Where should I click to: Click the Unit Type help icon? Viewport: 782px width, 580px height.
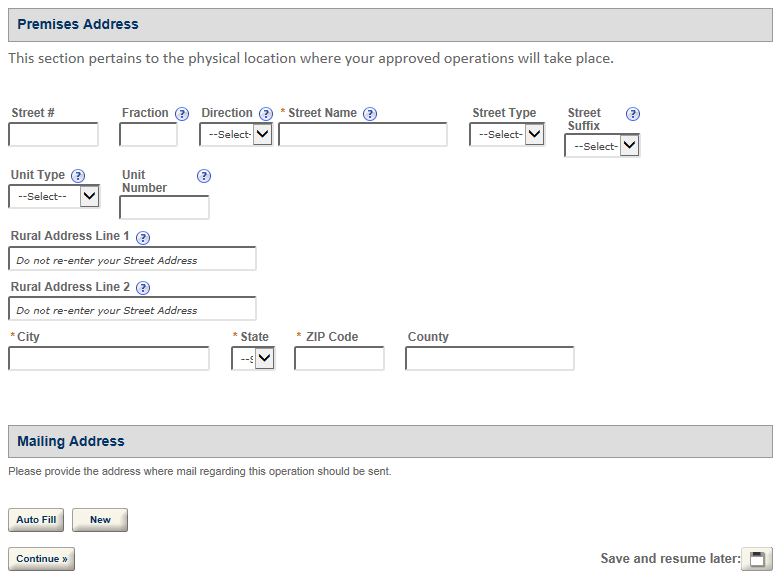[78, 176]
